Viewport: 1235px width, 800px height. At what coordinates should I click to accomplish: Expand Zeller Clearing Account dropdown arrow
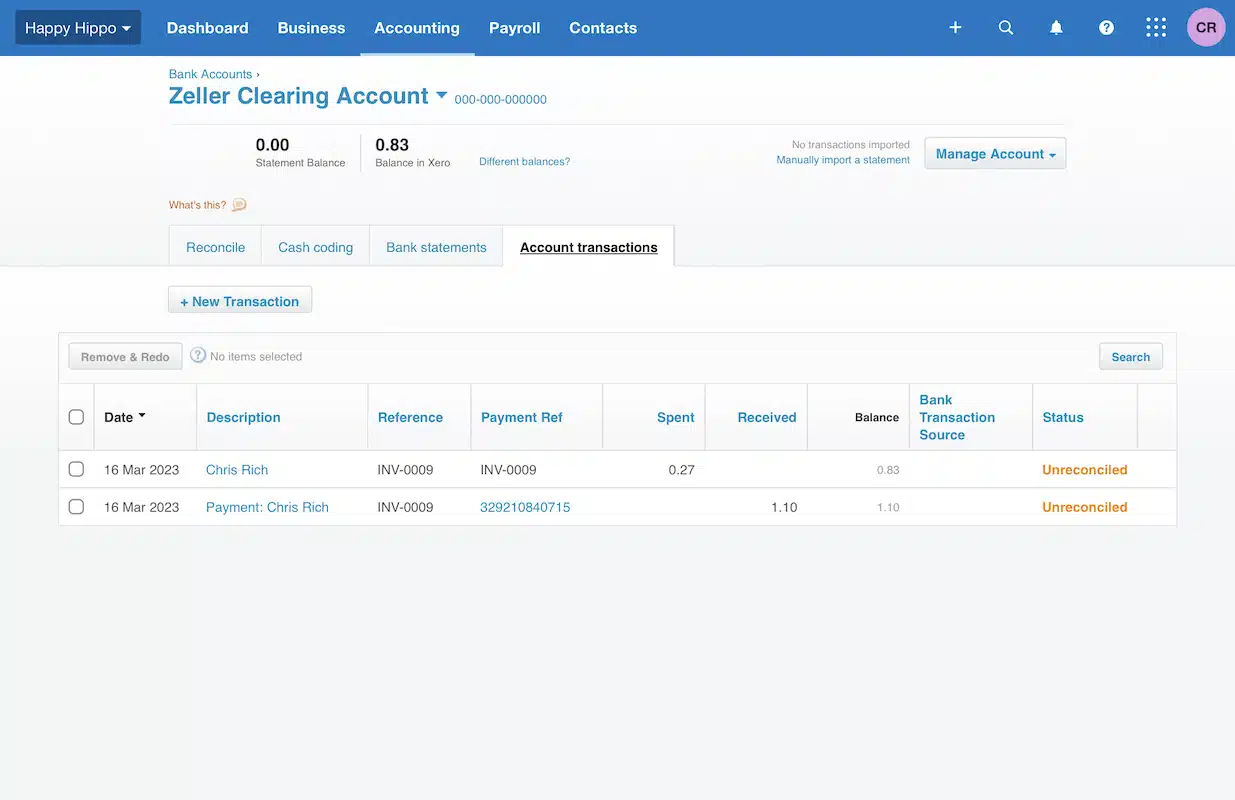[442, 96]
